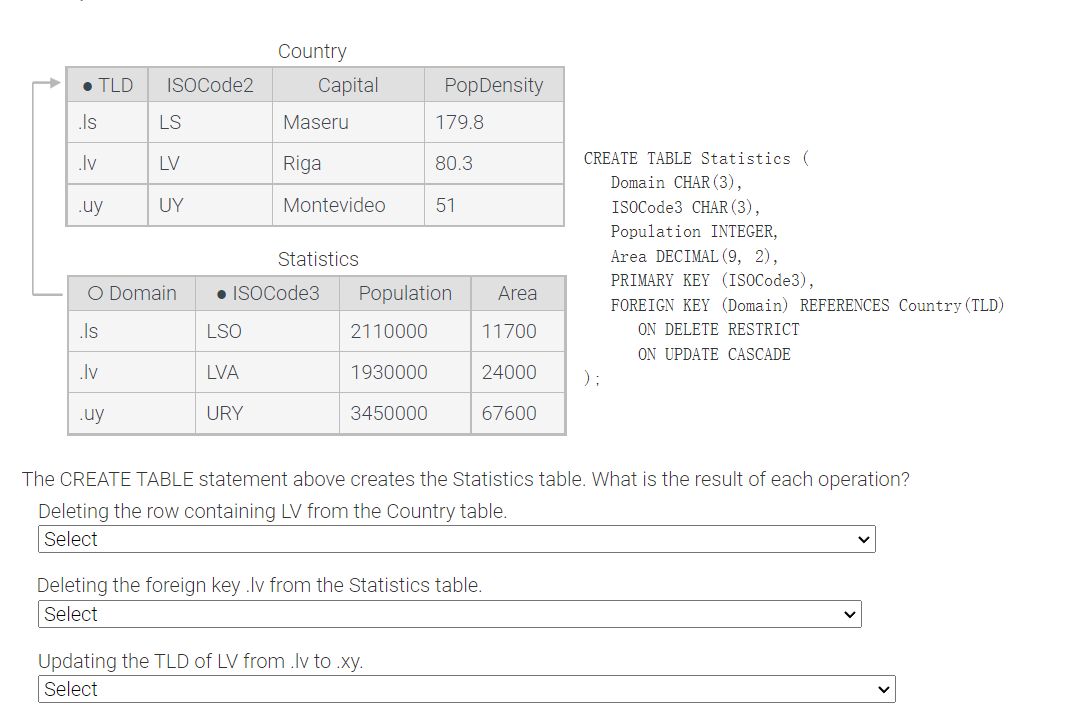Click the chevron on the last Select box
This screenshot has height=712, width=1067.
(882, 689)
